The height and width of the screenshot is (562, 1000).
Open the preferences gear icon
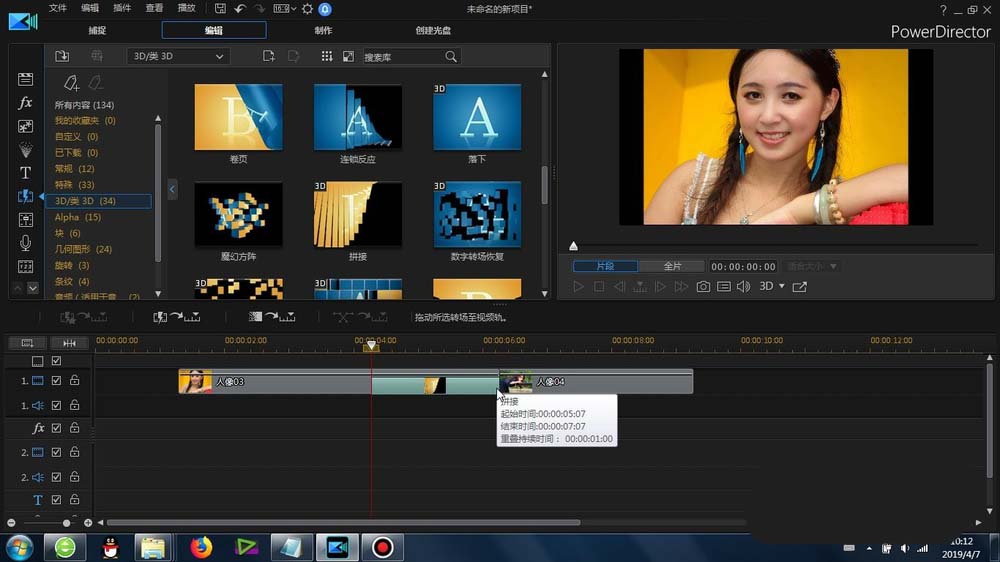(x=307, y=9)
